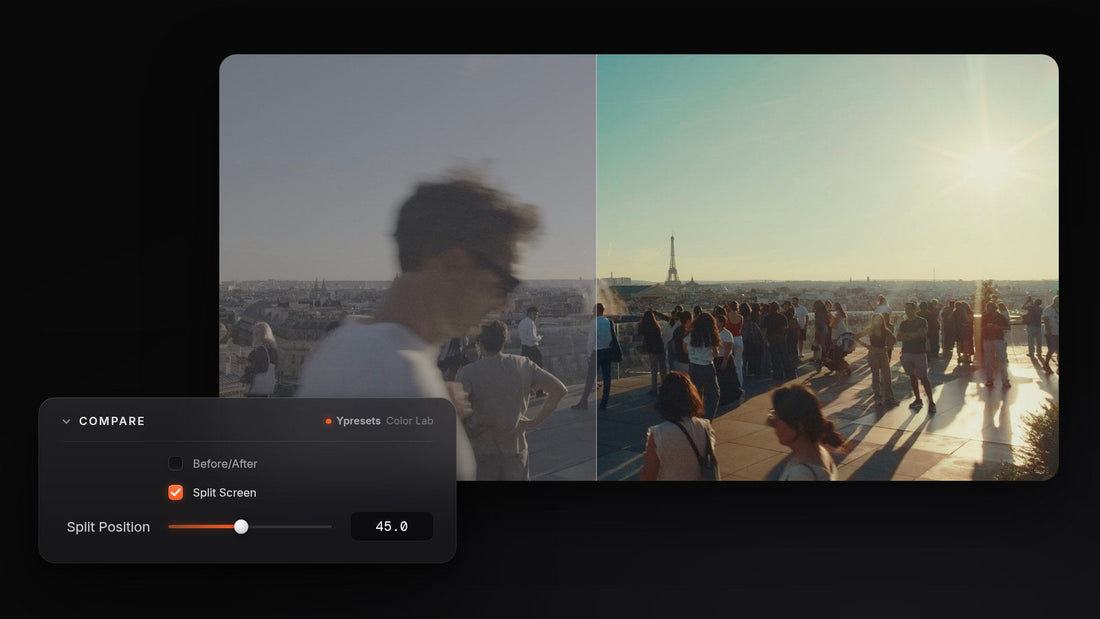Enable the Before/After checkbox
The width and height of the screenshot is (1100, 619).
175,463
